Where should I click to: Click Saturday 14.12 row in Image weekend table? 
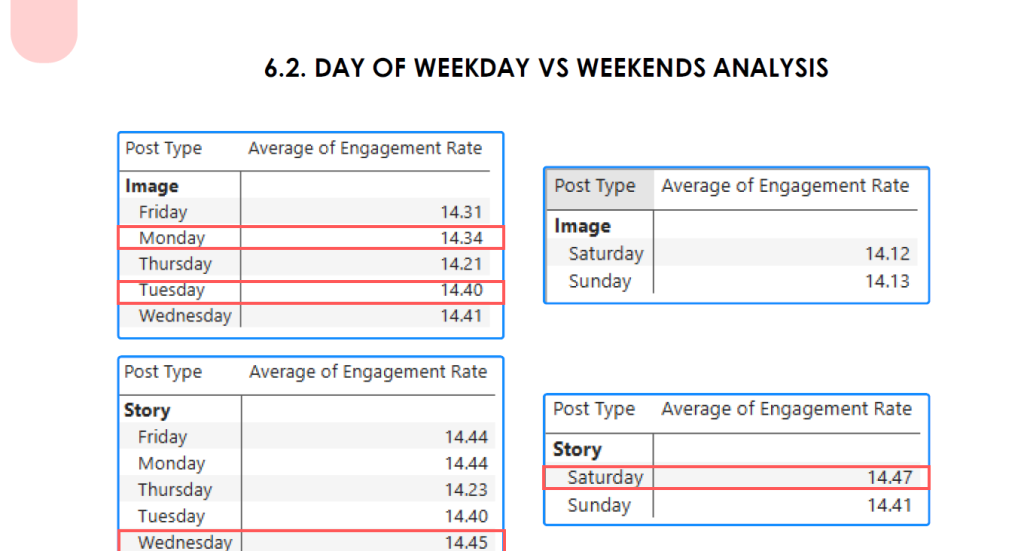click(732, 253)
